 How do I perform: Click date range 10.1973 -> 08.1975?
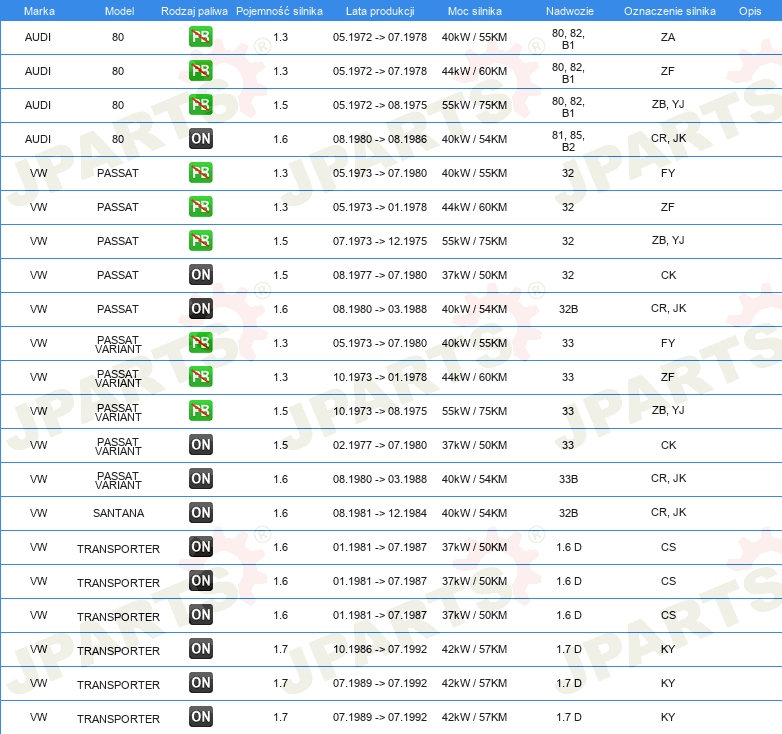(x=380, y=411)
